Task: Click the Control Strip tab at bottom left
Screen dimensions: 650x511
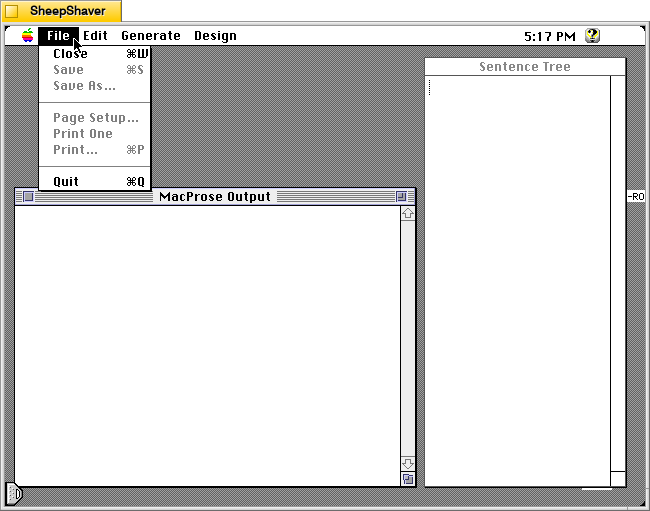Action: pyautogui.click(x=14, y=494)
